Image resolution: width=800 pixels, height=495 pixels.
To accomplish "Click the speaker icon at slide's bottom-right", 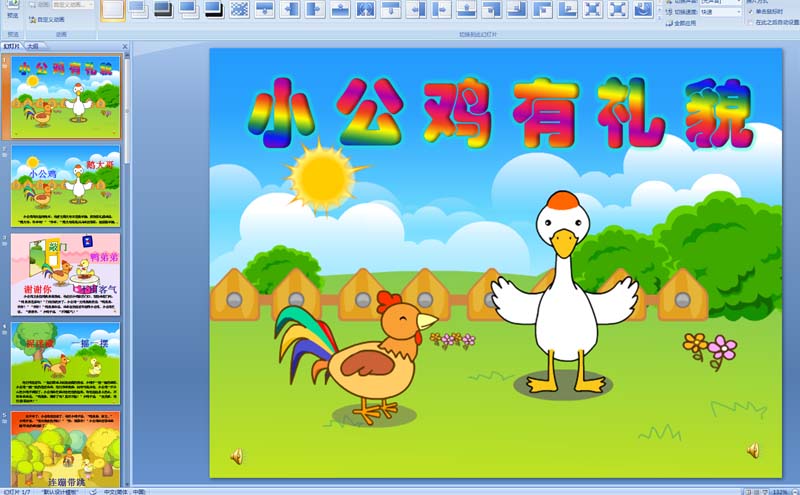I will pyautogui.click(x=752, y=450).
